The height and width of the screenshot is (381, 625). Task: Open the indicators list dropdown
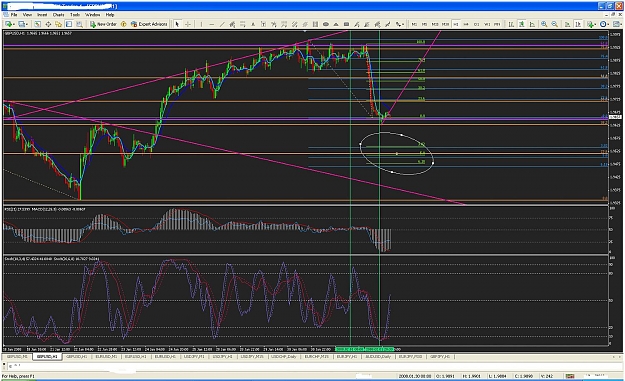tap(591, 24)
